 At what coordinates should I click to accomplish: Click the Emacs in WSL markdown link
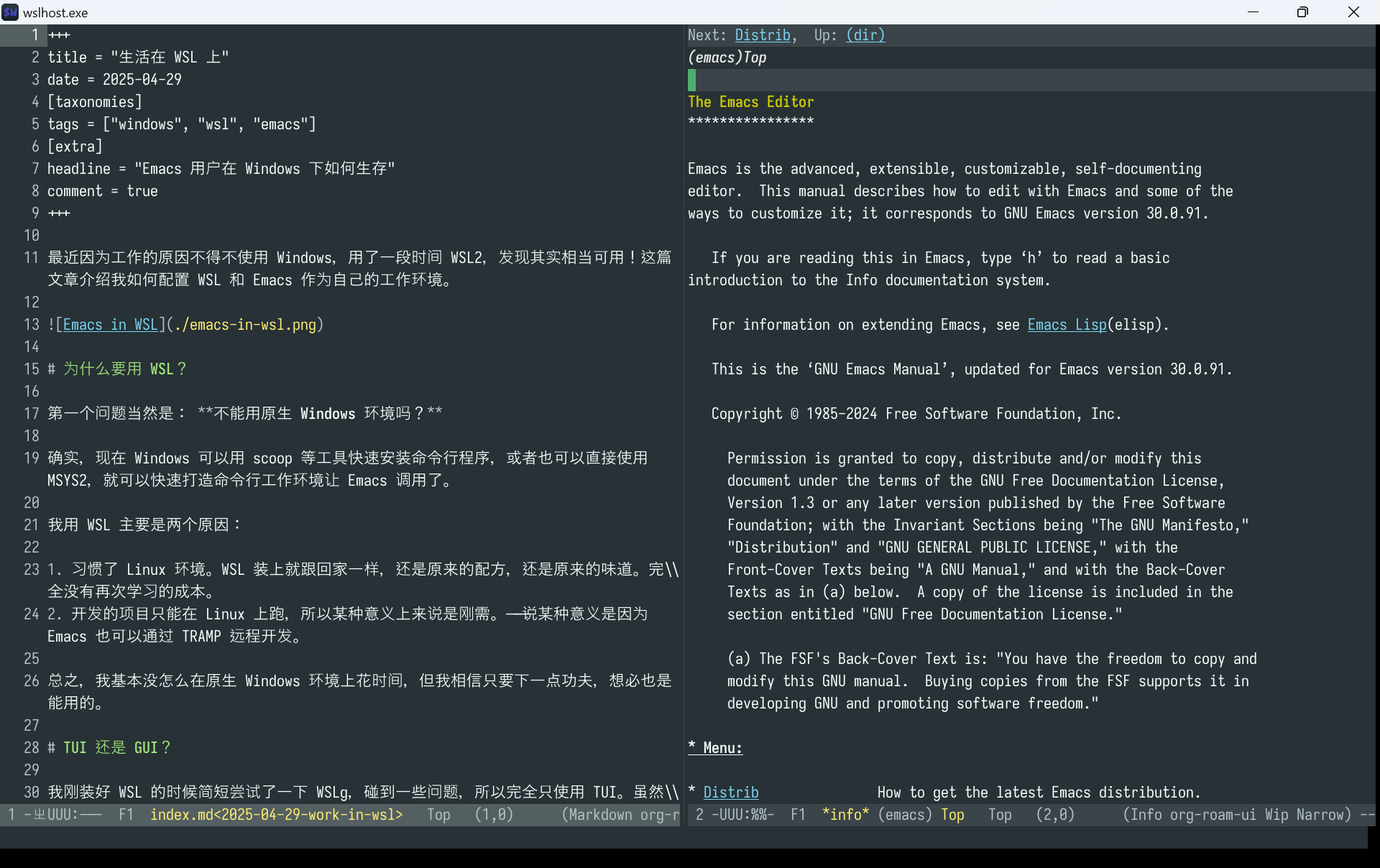click(110, 325)
